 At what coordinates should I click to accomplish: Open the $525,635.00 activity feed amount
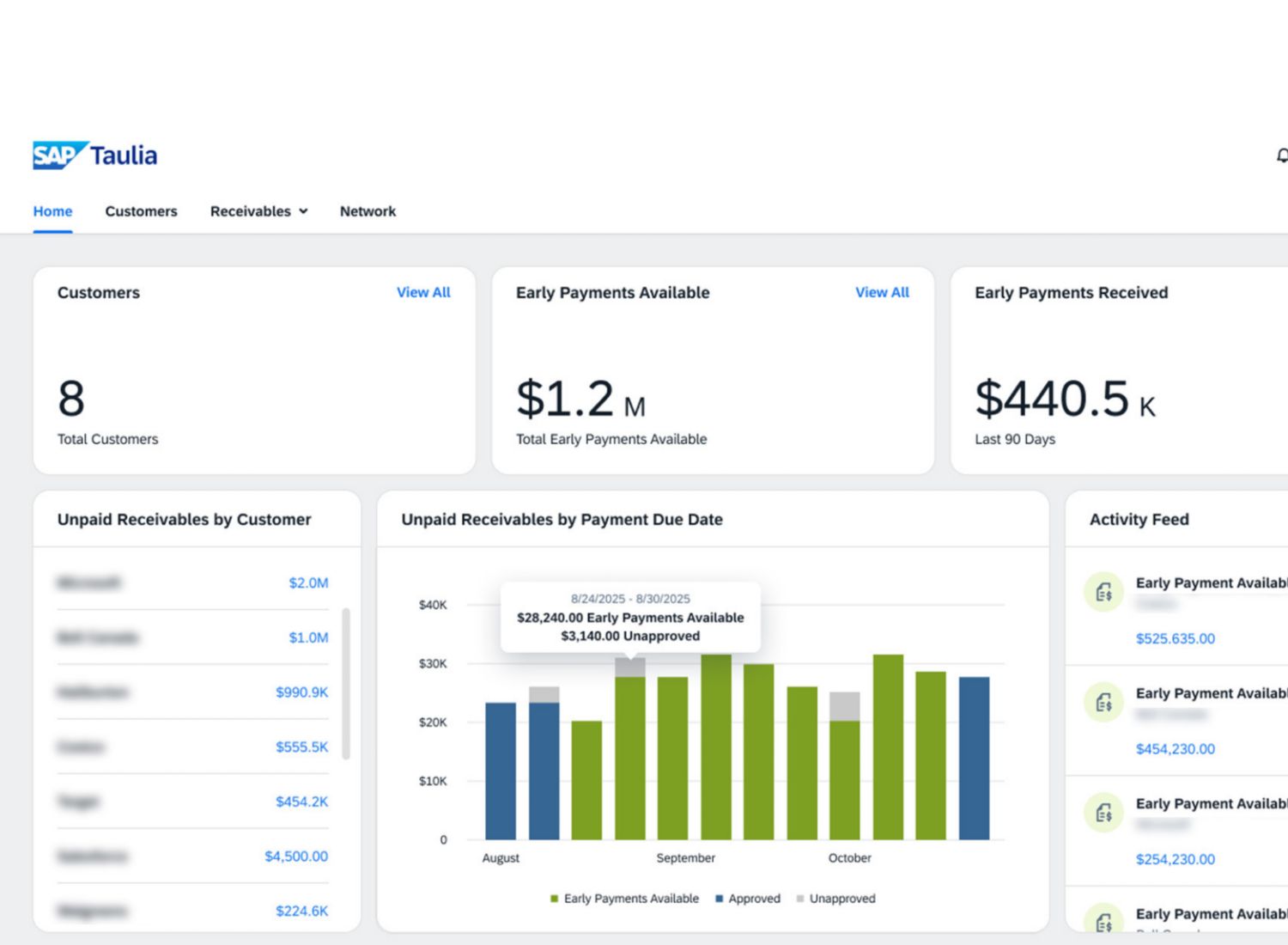pos(1176,638)
